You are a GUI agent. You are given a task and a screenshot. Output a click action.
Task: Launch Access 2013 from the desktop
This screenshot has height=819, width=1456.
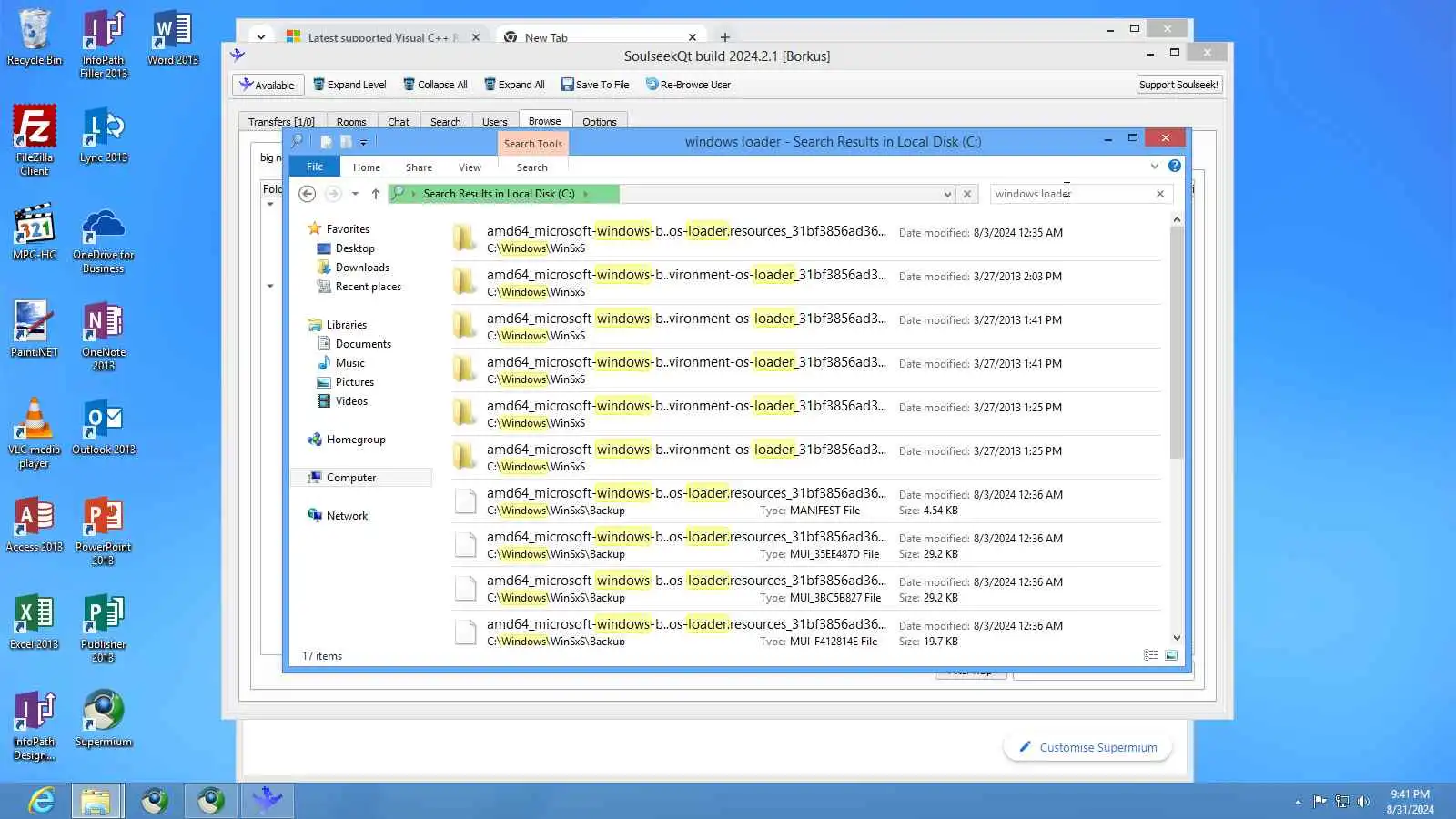pyautogui.click(x=35, y=524)
